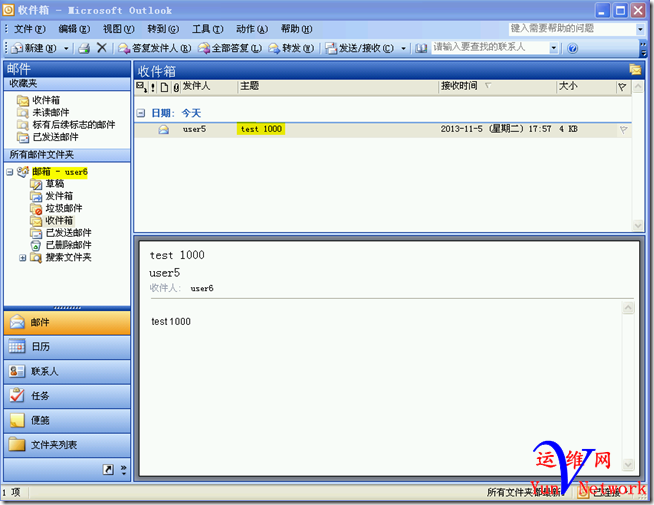
Task: Open the help question mark icon
Action: click(x=573, y=48)
